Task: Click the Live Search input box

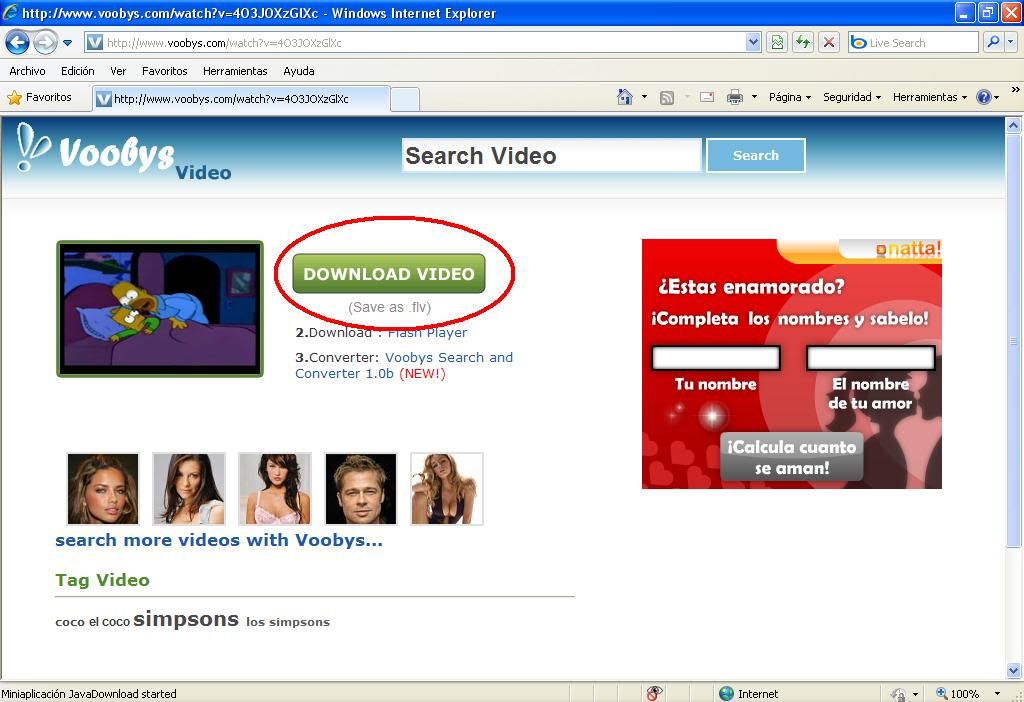Action: coord(913,43)
